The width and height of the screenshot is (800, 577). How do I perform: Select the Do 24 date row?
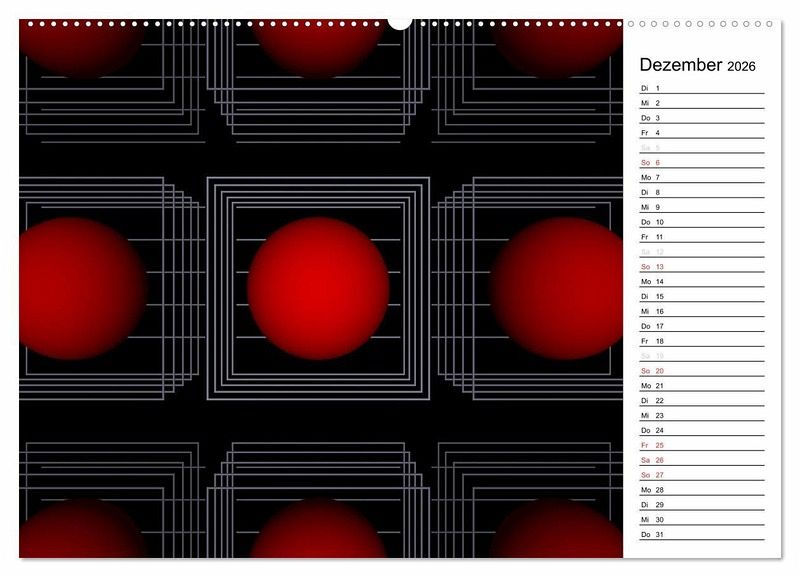pos(700,430)
